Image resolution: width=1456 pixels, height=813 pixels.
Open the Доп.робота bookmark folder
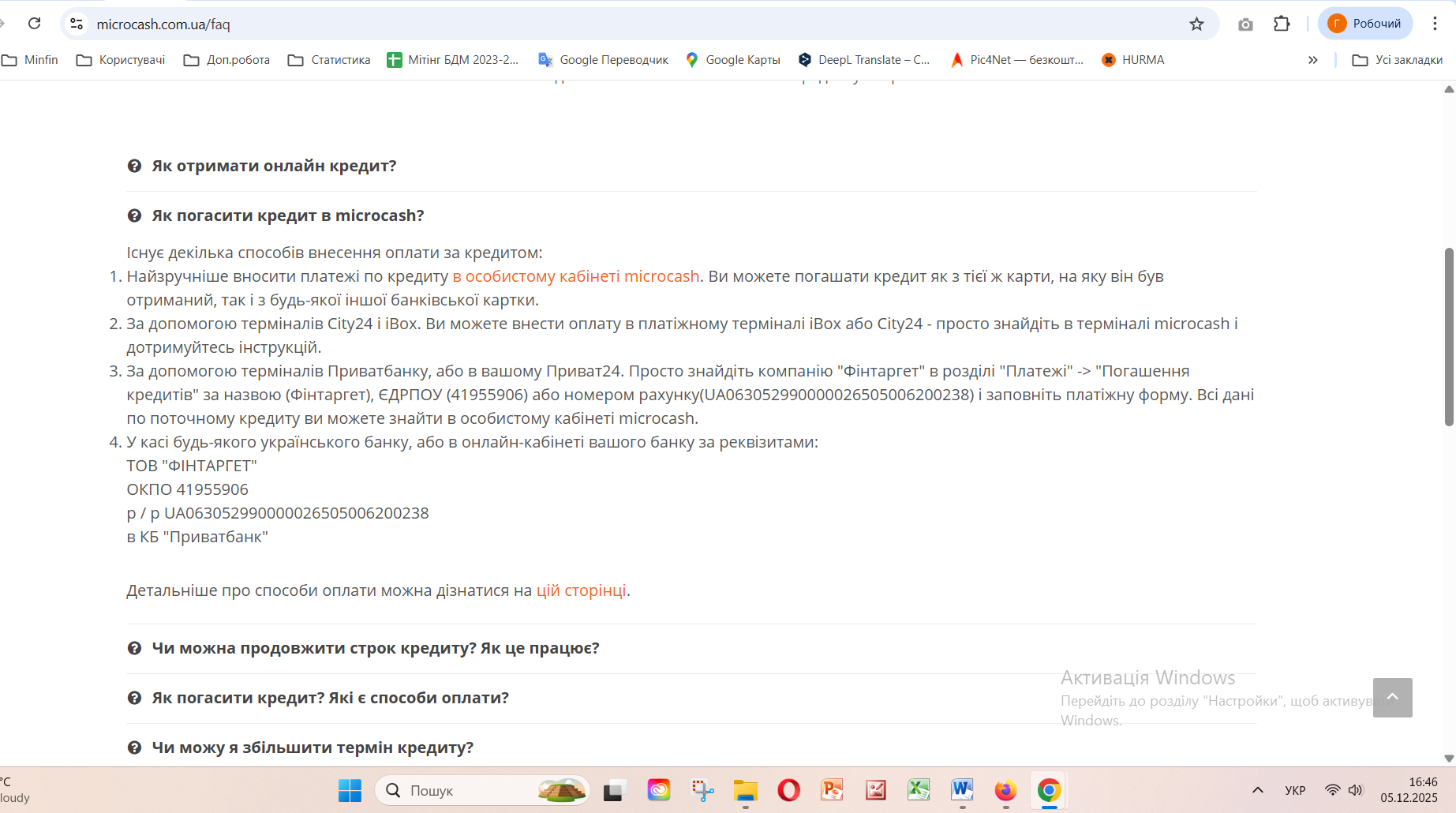click(x=226, y=60)
